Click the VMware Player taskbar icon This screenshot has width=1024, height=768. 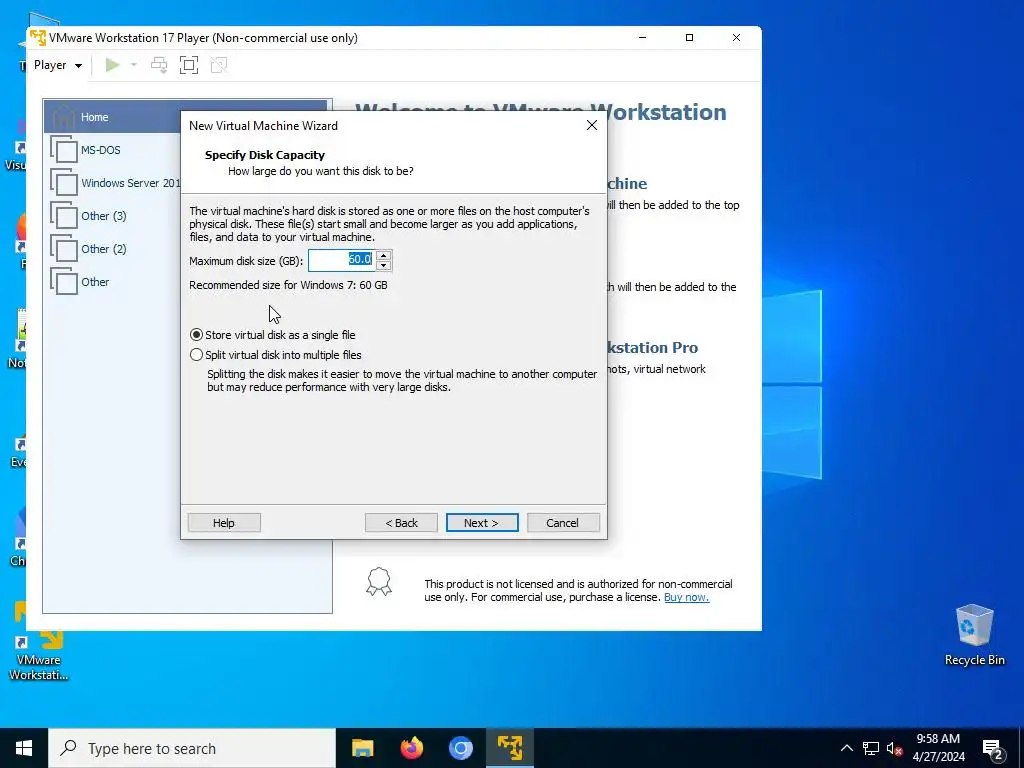tap(509, 748)
